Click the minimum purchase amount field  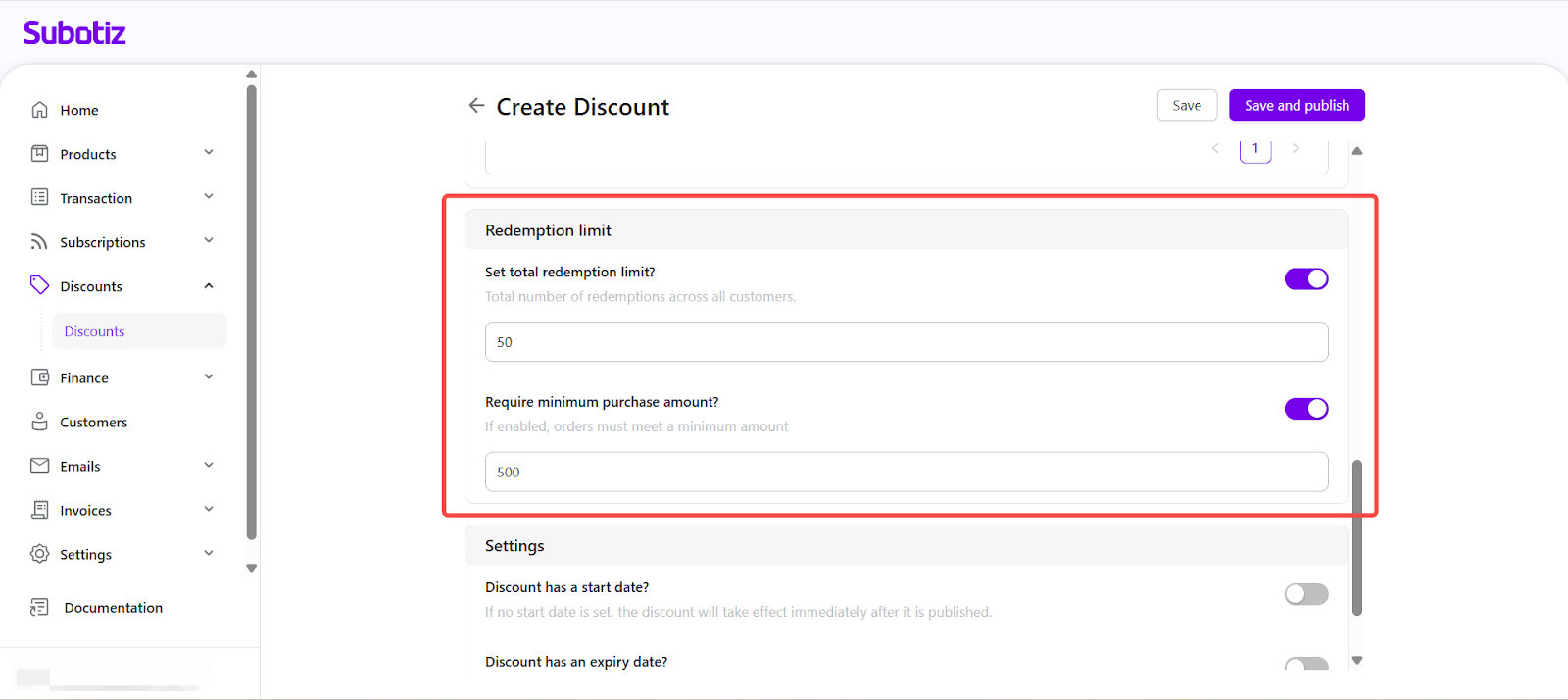point(906,472)
